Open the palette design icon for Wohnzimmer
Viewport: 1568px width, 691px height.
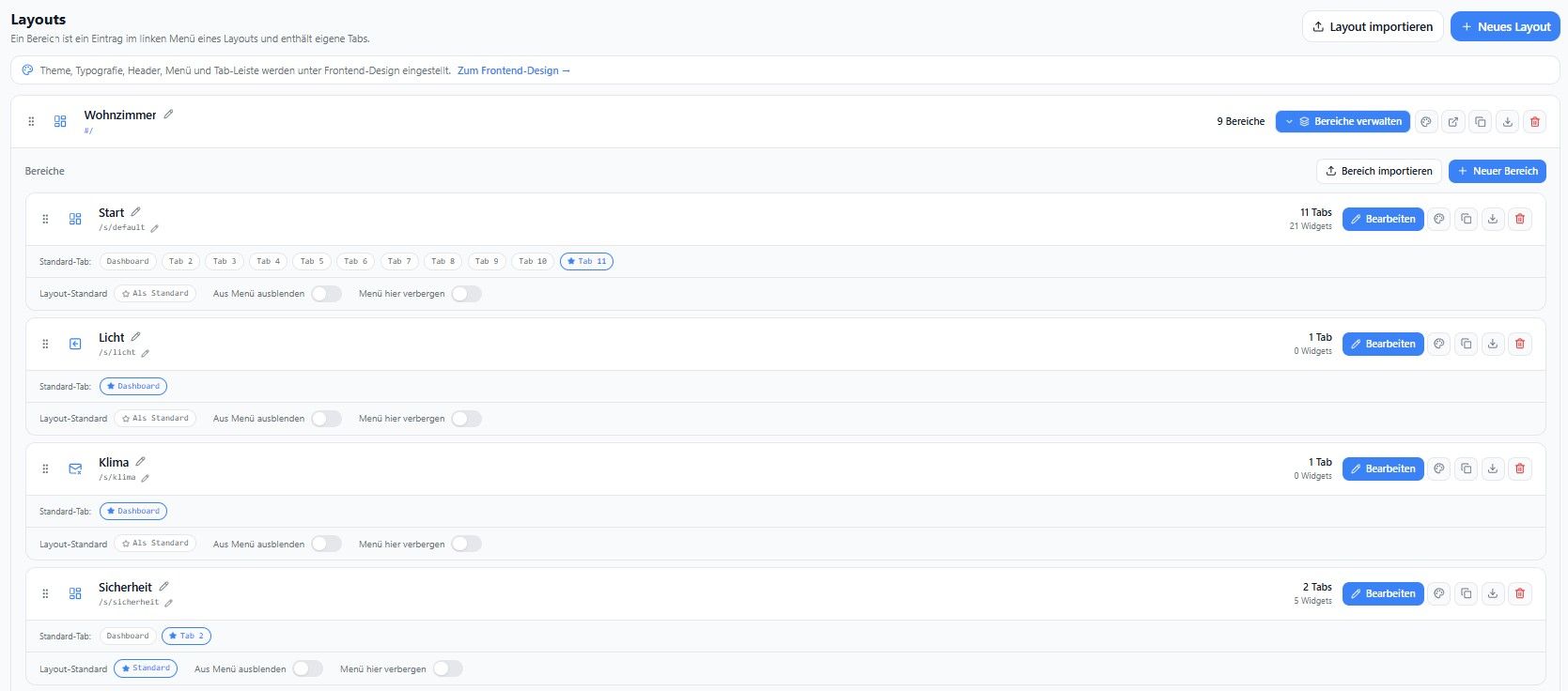click(x=1426, y=121)
